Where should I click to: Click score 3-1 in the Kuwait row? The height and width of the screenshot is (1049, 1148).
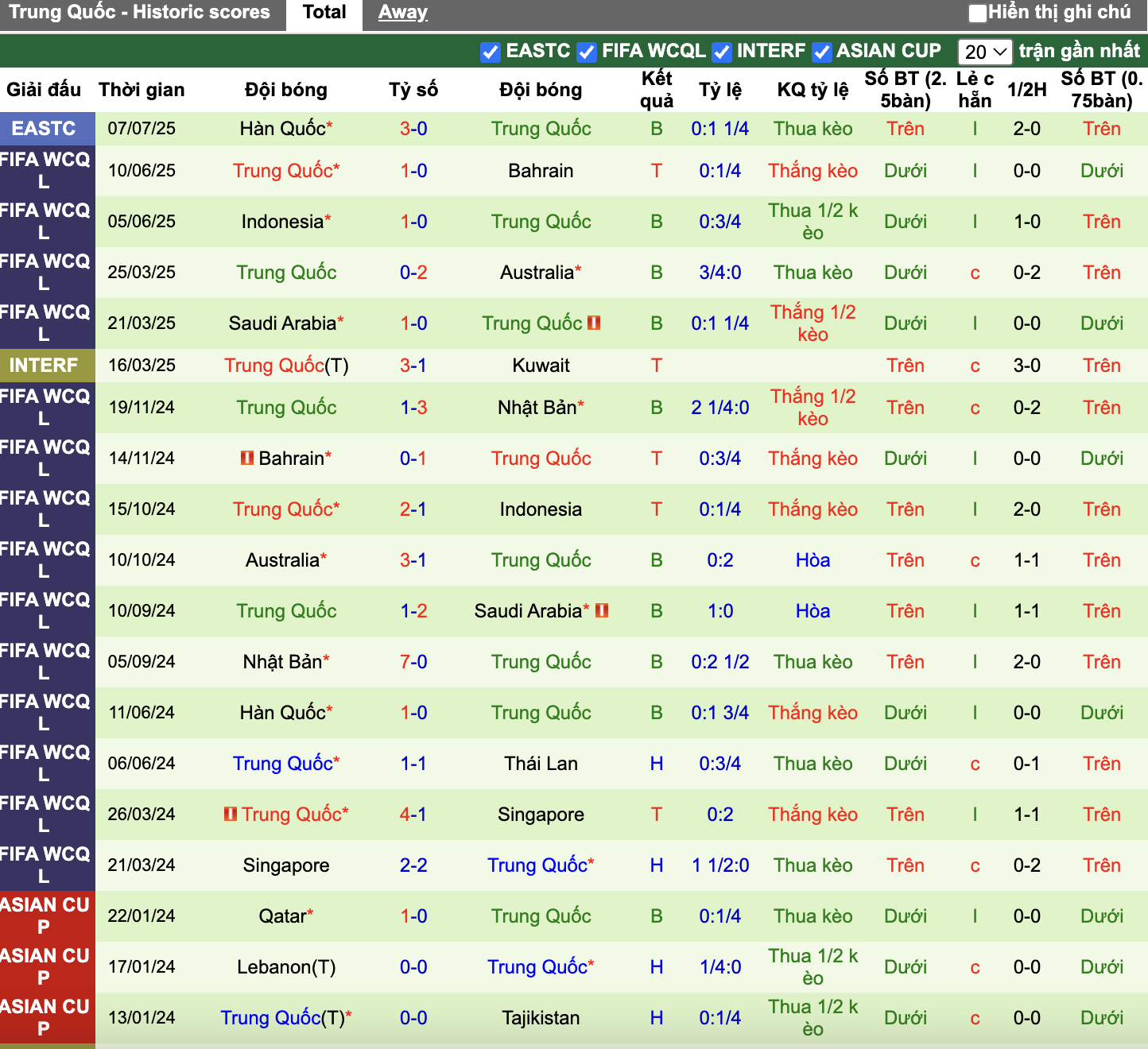click(x=413, y=366)
